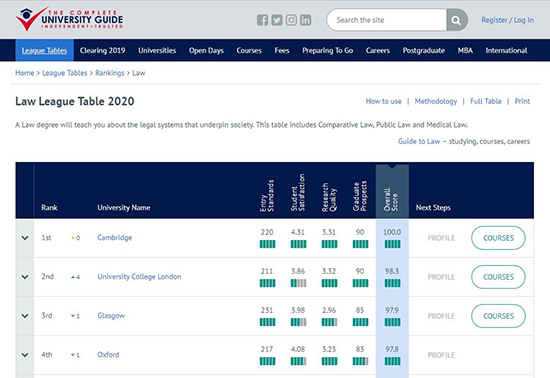Open the Clearing 2019 menu item
The image size is (550, 378).
pos(102,50)
